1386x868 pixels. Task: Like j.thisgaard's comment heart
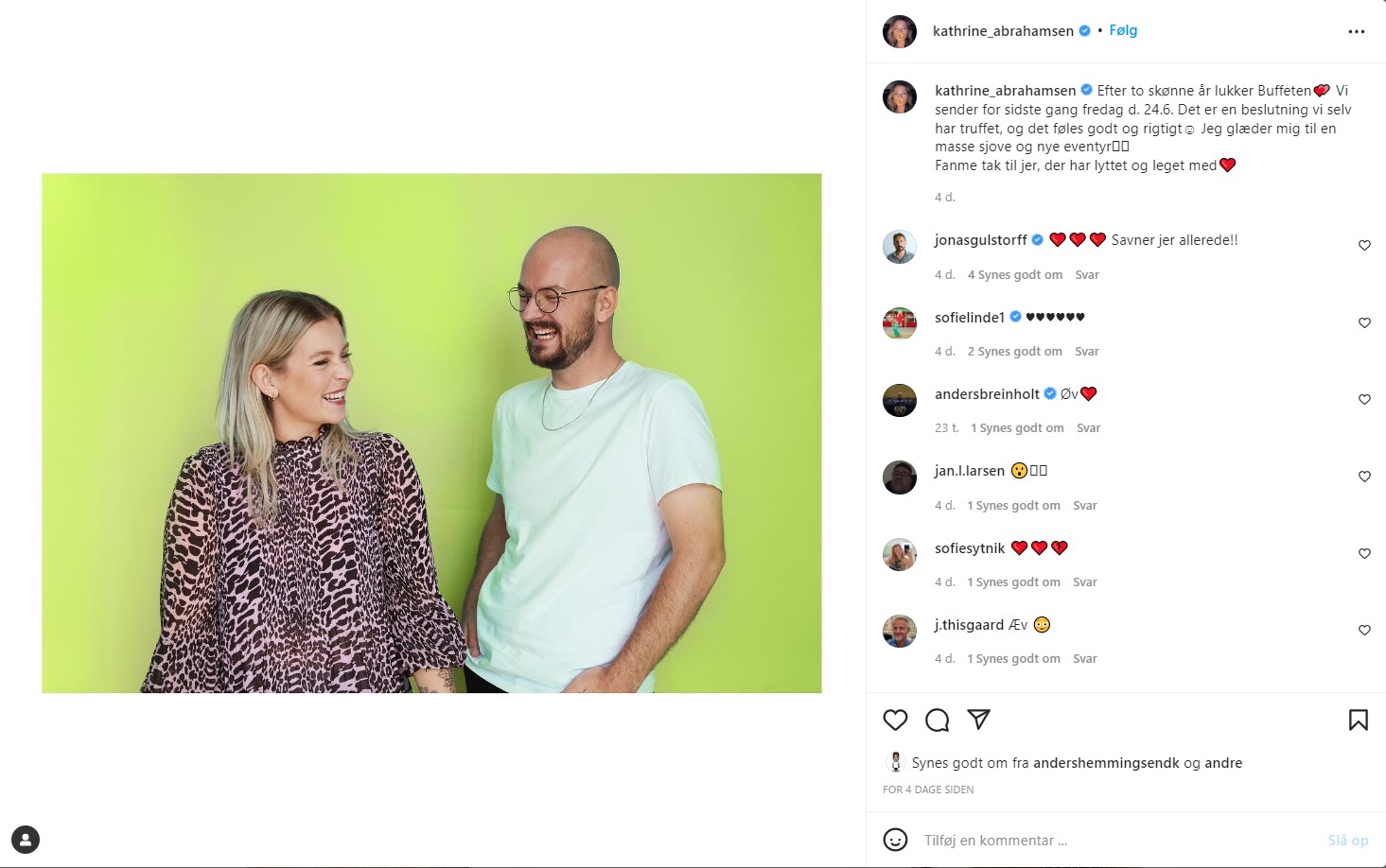(x=1364, y=631)
